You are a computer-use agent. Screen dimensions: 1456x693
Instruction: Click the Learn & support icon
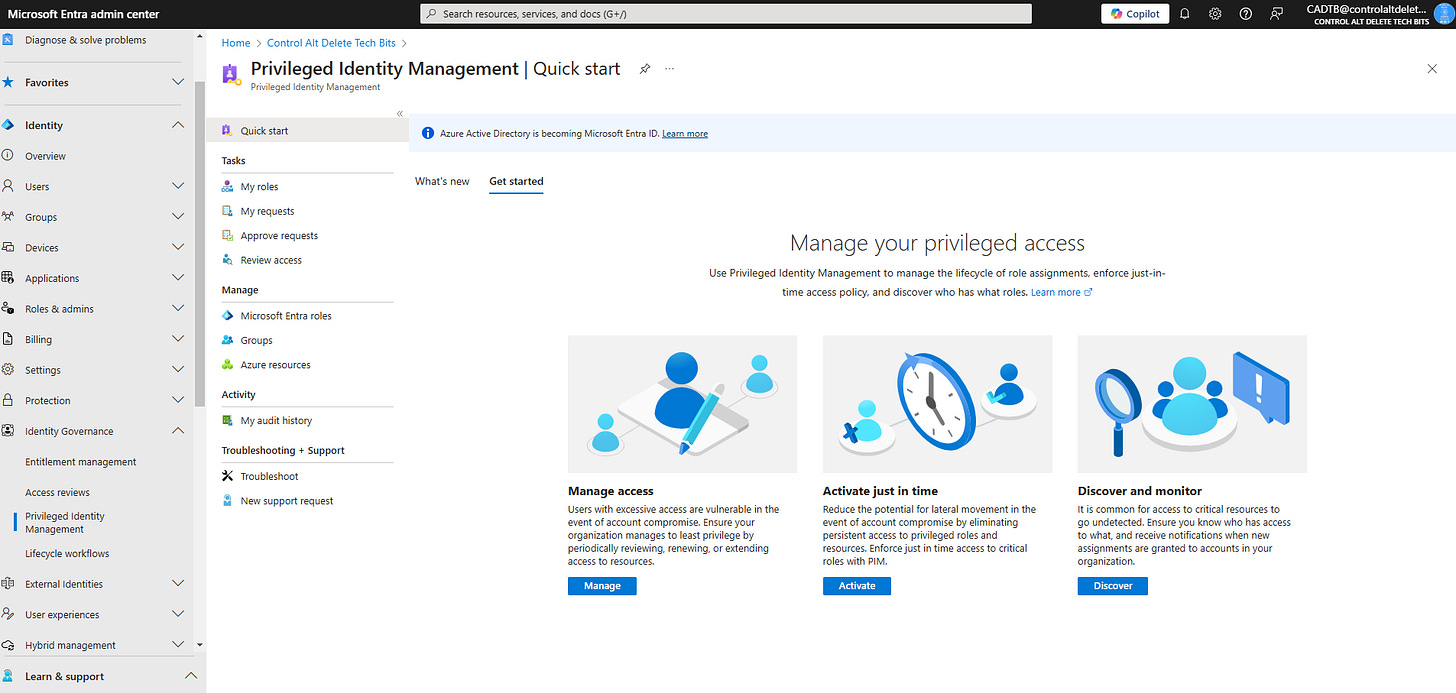8,676
